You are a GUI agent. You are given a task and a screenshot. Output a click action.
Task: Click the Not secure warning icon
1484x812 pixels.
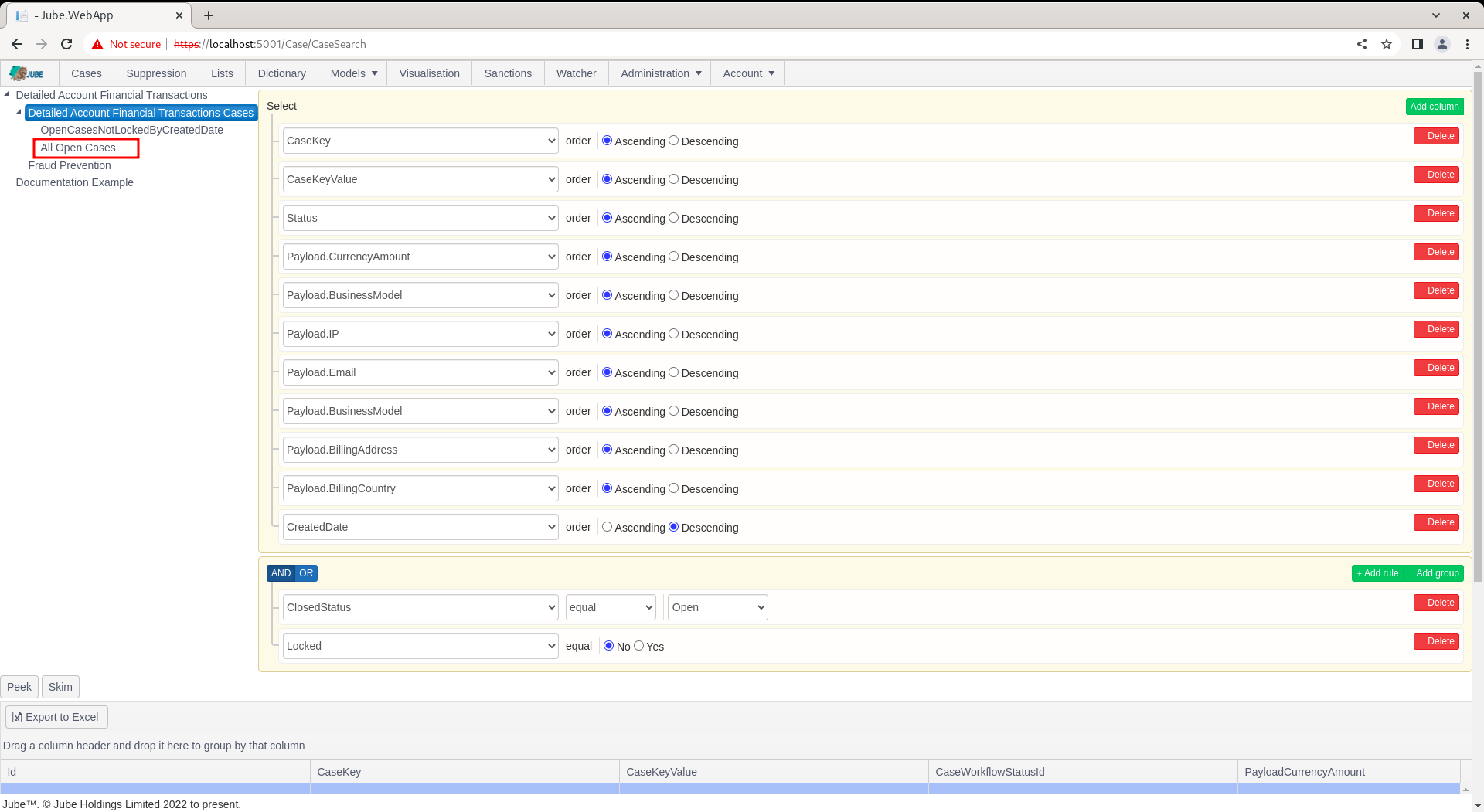tap(97, 44)
